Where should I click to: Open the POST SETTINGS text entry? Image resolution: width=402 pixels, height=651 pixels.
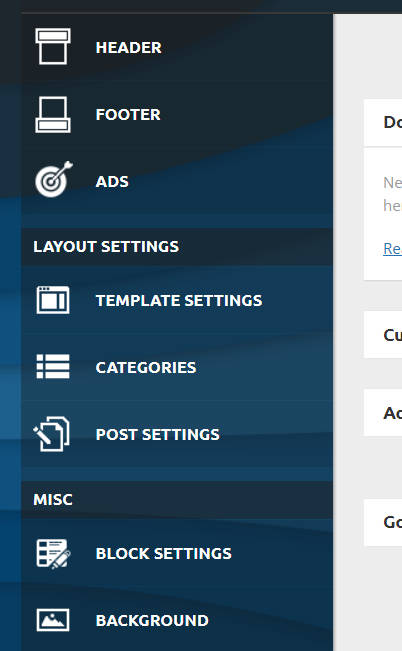(157, 435)
